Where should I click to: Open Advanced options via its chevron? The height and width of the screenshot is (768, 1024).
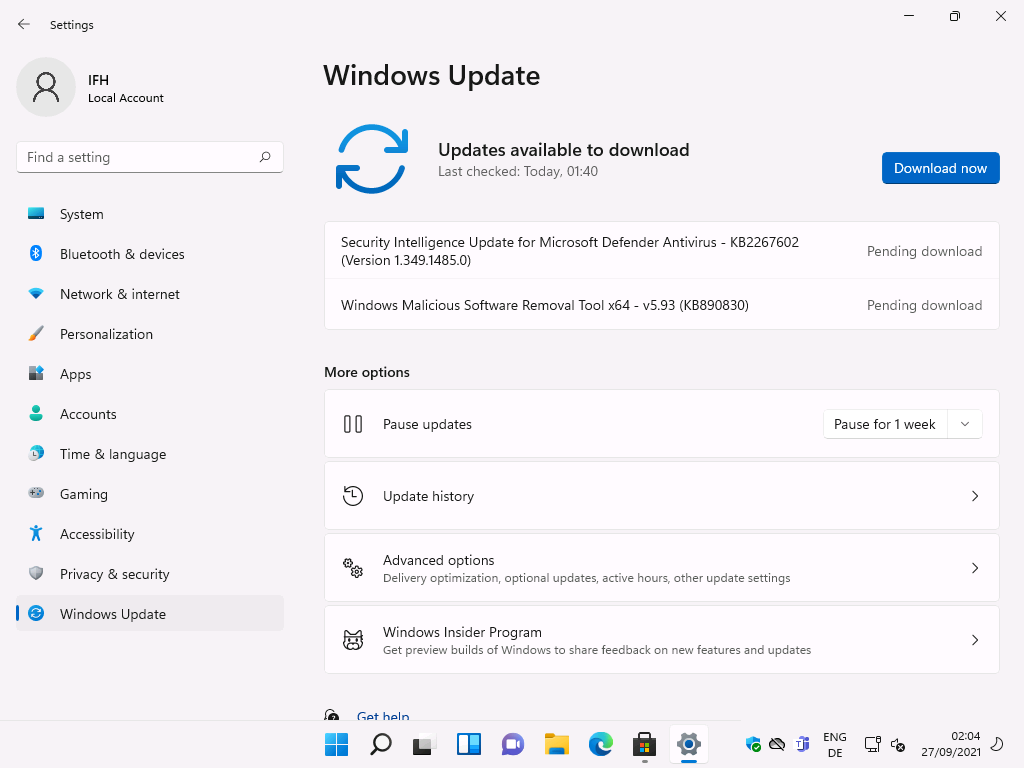point(974,568)
